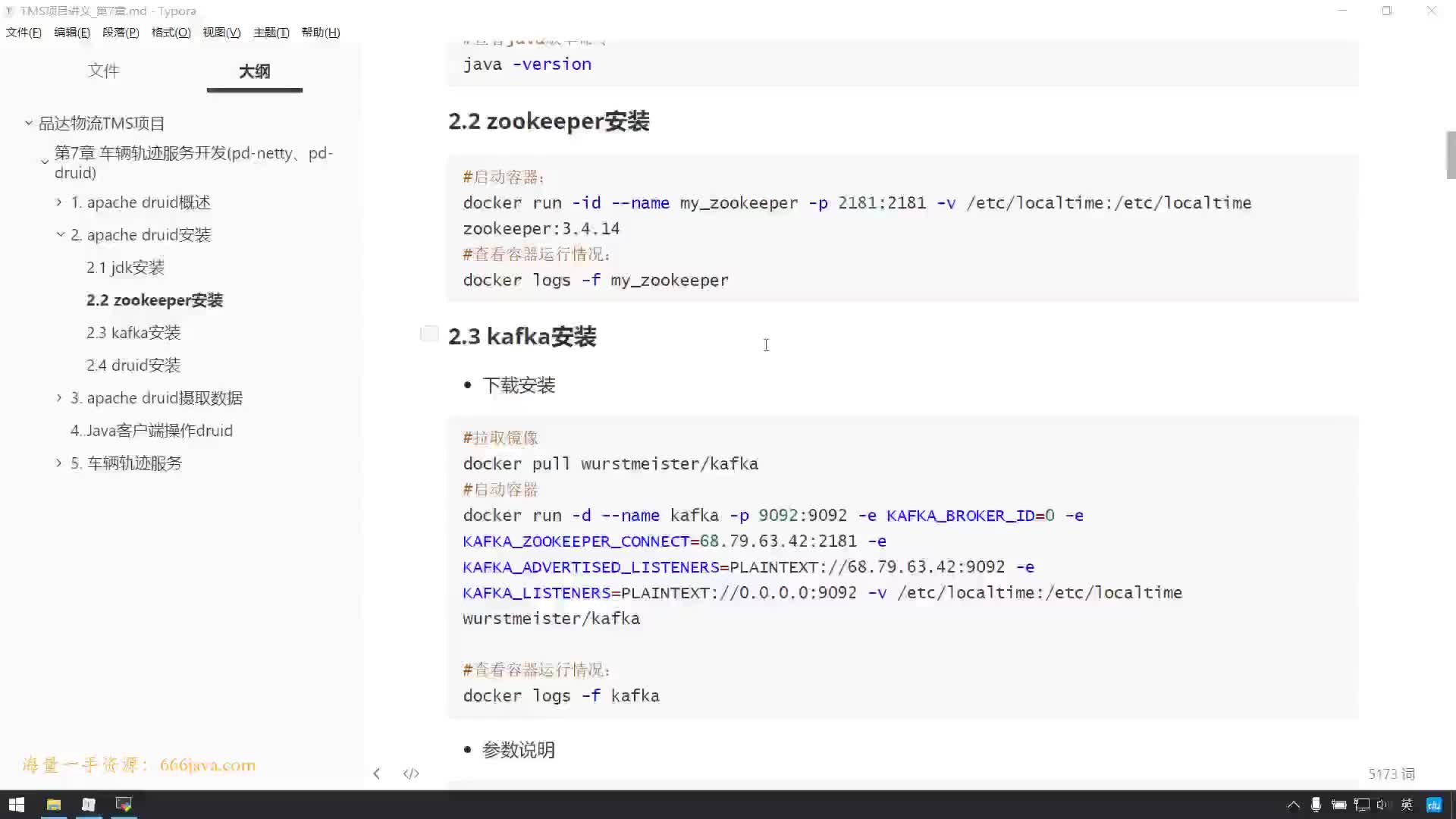
Task: Show word count details (5173 词)
Action: (x=1392, y=773)
